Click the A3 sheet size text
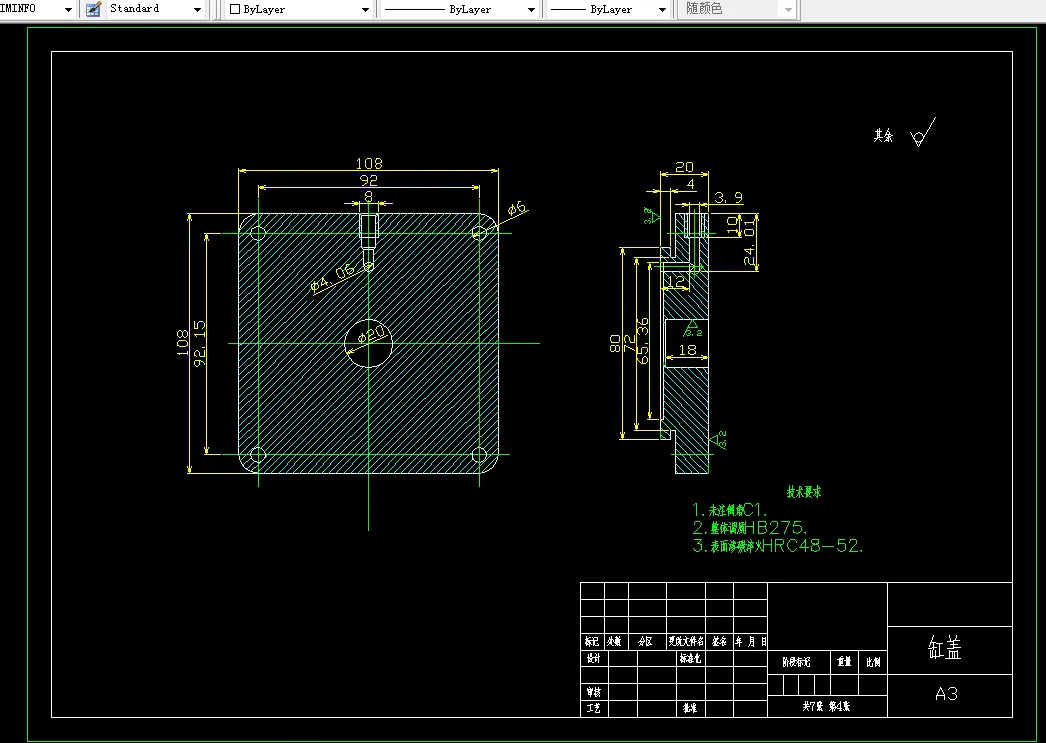Image resolution: width=1046 pixels, height=743 pixels. [x=947, y=694]
